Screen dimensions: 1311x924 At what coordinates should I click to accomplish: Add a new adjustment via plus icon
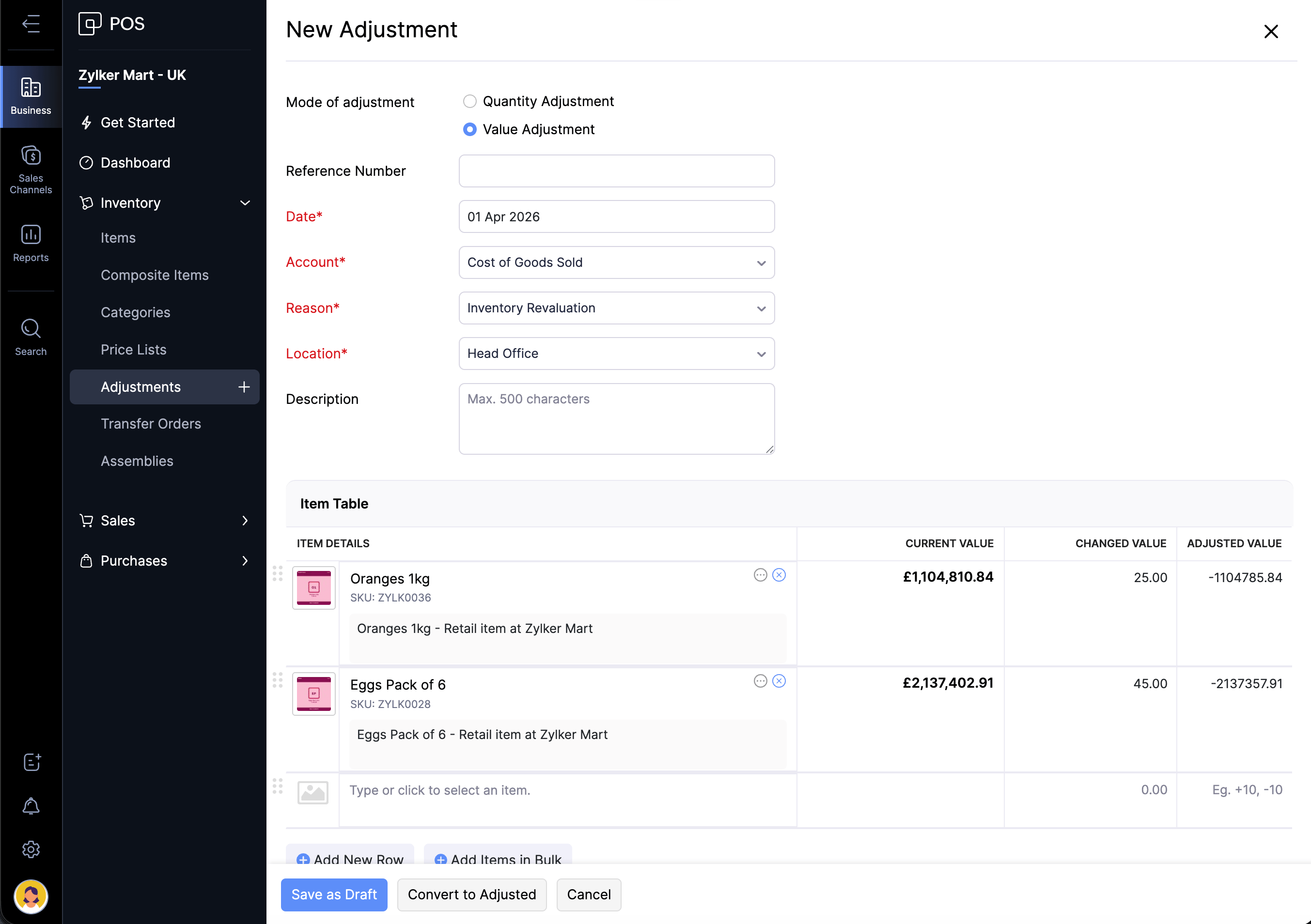click(244, 387)
